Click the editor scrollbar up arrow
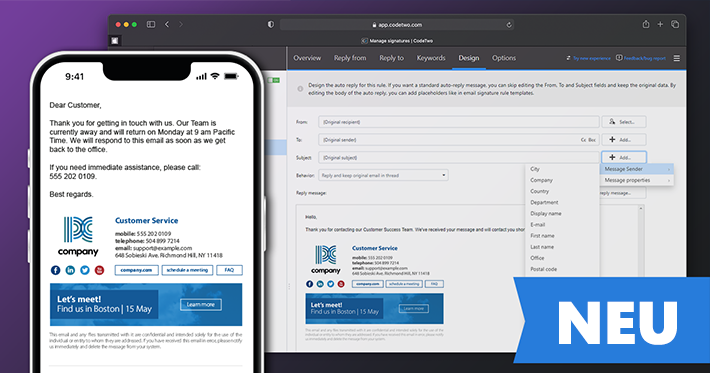 [x=641, y=208]
